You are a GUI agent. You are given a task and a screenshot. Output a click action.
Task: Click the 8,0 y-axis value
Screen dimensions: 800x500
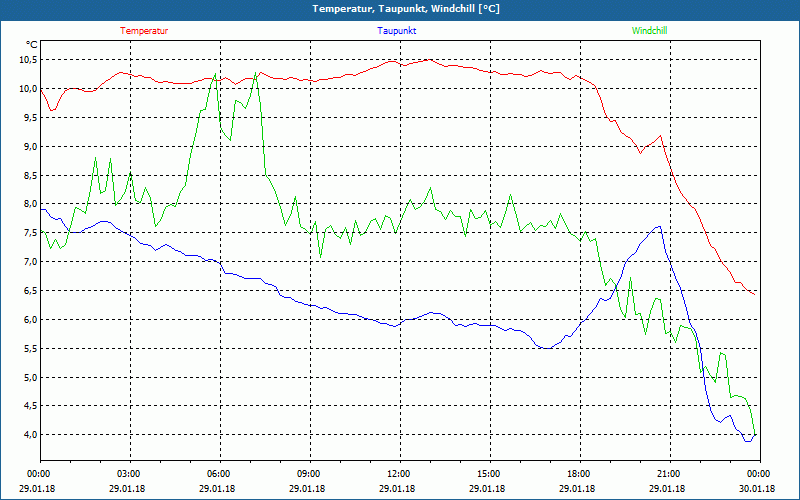31,204
